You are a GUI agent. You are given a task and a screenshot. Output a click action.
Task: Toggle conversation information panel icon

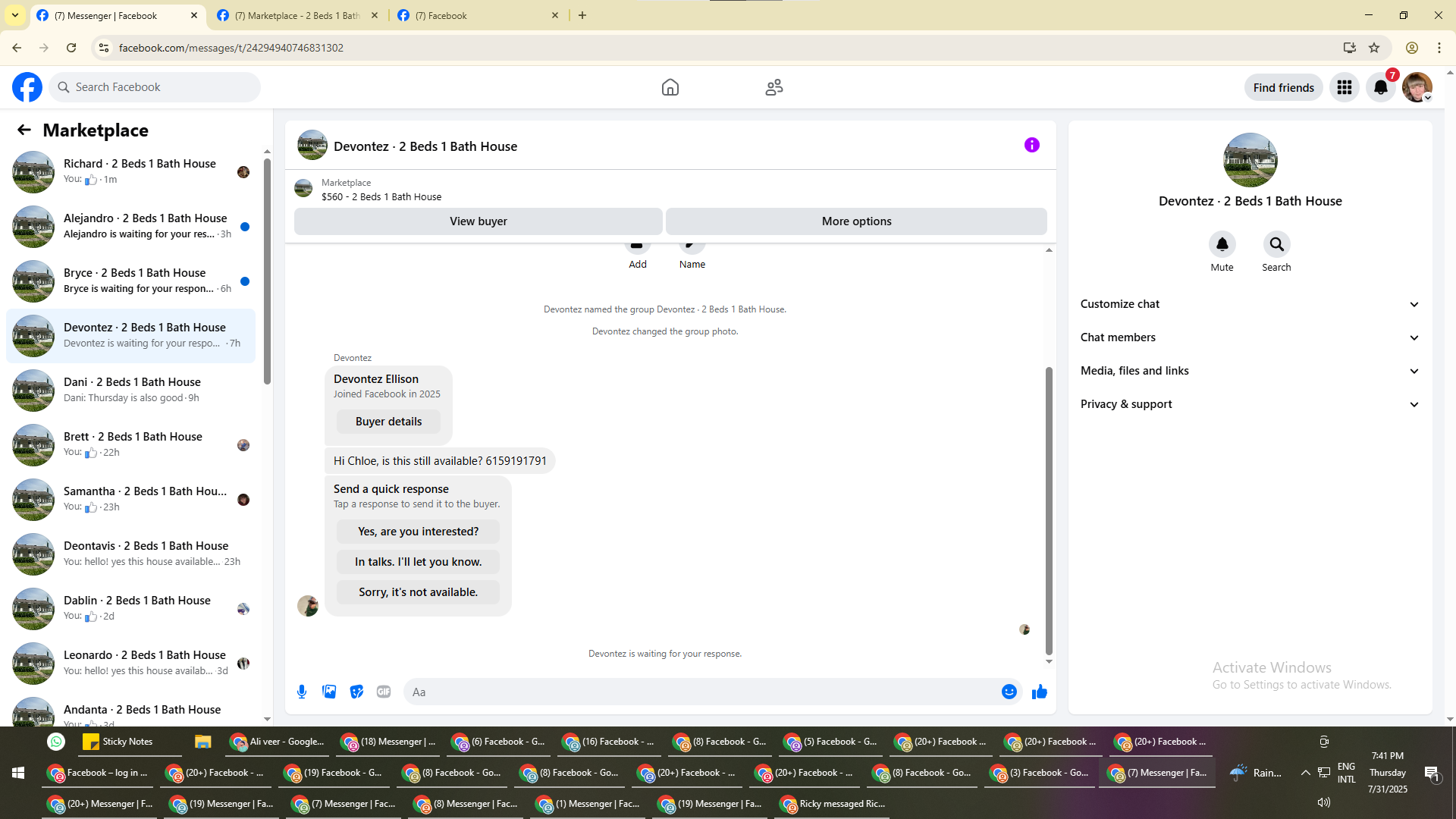coord(1031,145)
